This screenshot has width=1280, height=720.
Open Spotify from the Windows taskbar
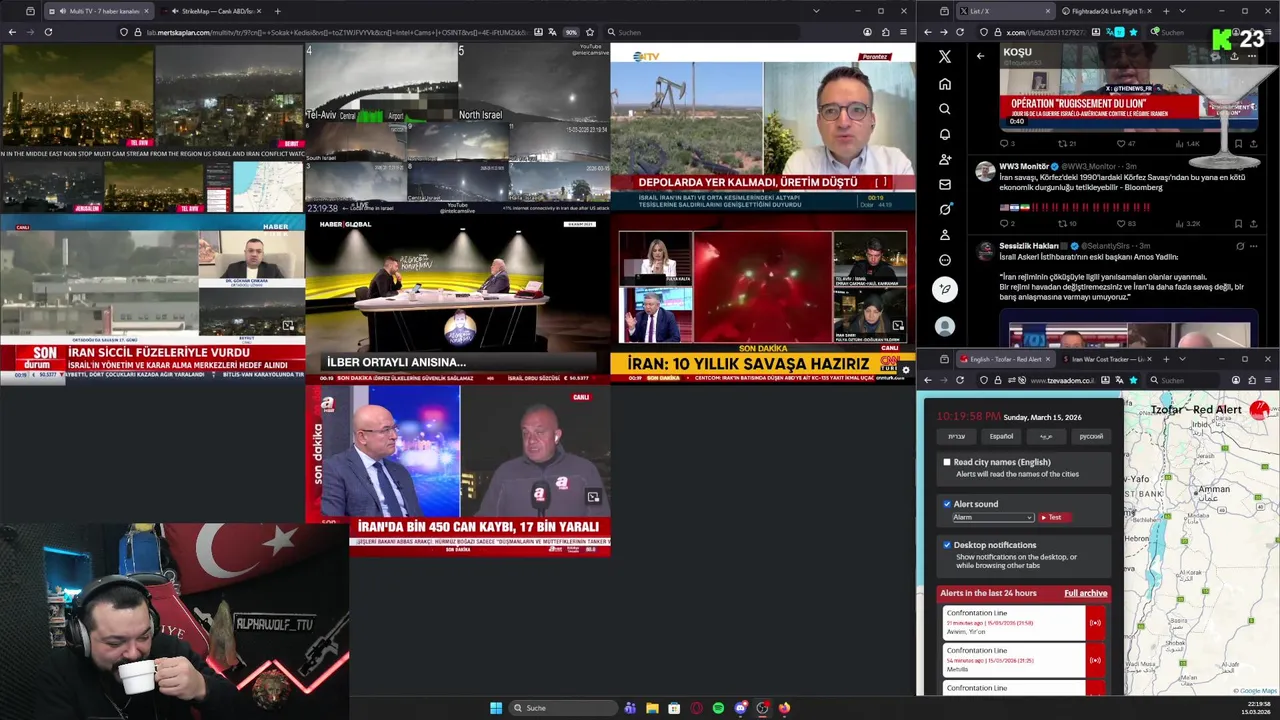[718, 708]
